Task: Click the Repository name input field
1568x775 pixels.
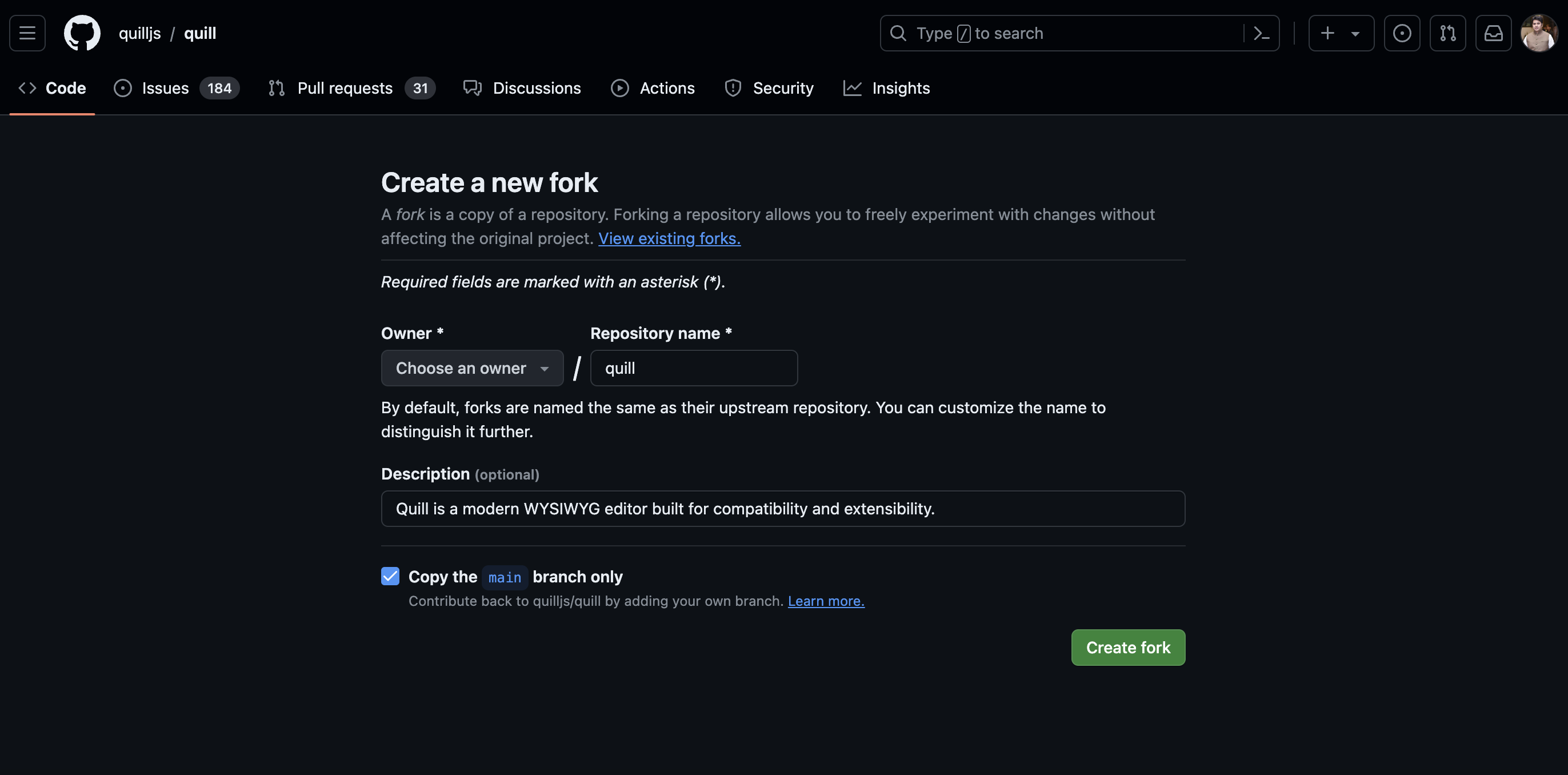Action: coord(693,367)
